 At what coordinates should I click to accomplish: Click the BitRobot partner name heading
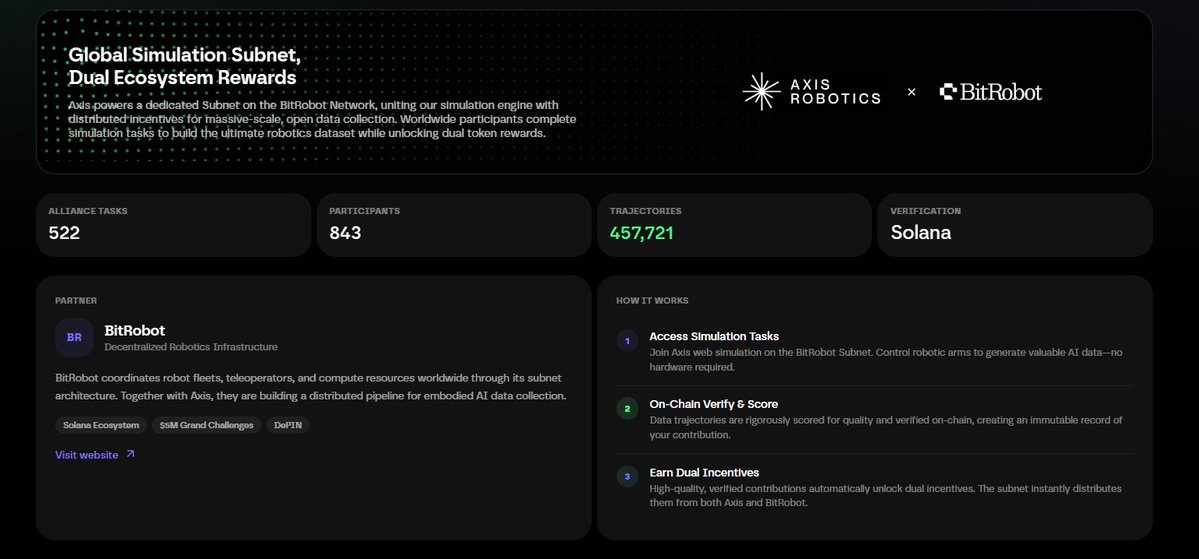135,330
